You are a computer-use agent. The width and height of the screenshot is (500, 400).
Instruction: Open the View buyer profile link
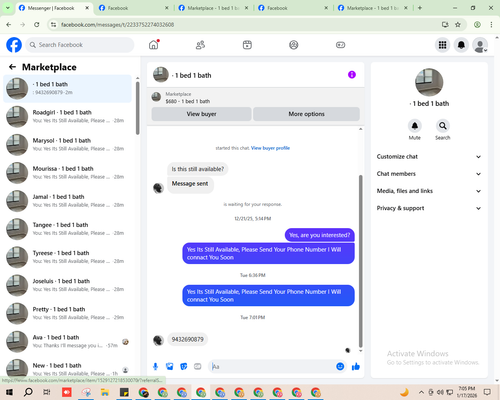[x=270, y=148]
